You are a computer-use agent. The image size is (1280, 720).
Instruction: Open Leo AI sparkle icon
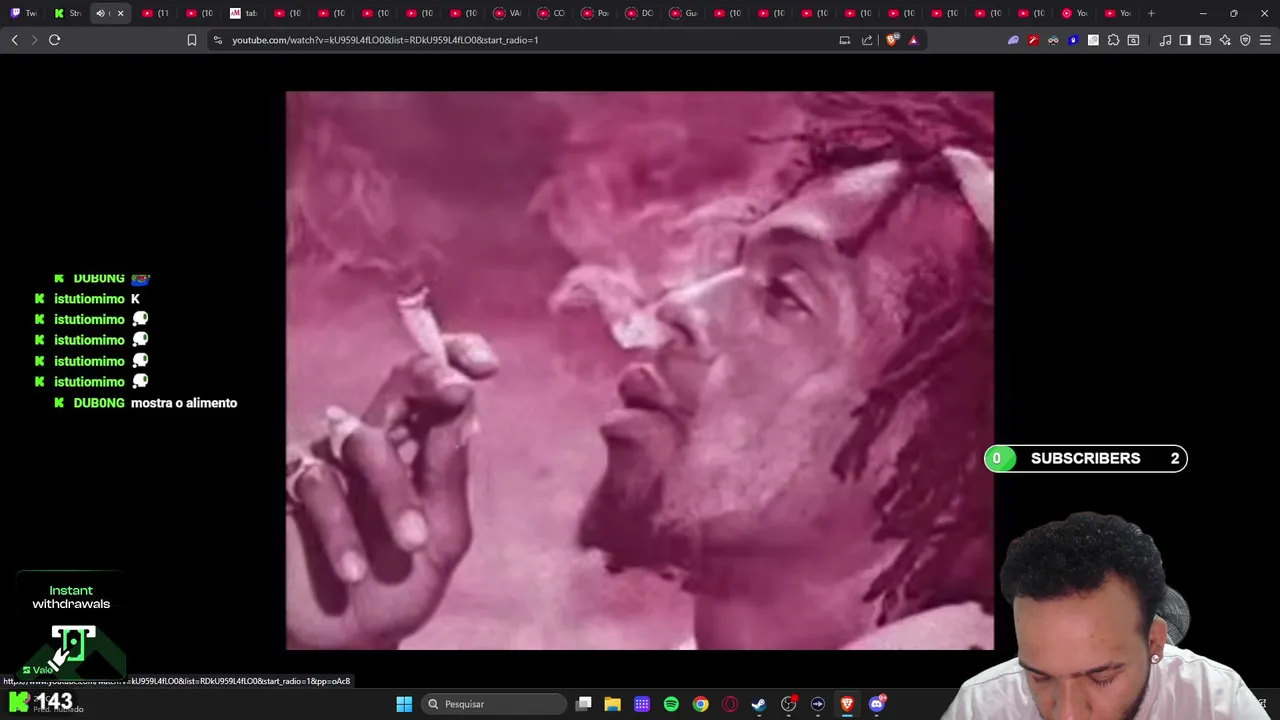click(x=1225, y=40)
